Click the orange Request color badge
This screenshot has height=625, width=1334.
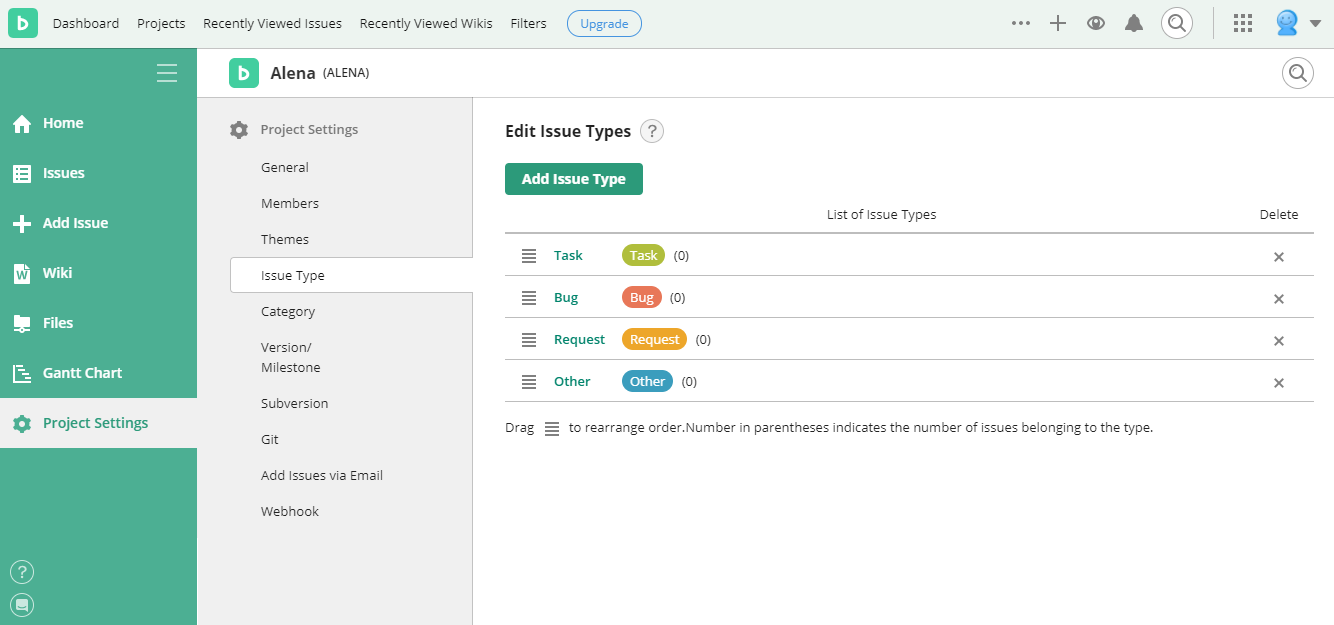pos(654,339)
